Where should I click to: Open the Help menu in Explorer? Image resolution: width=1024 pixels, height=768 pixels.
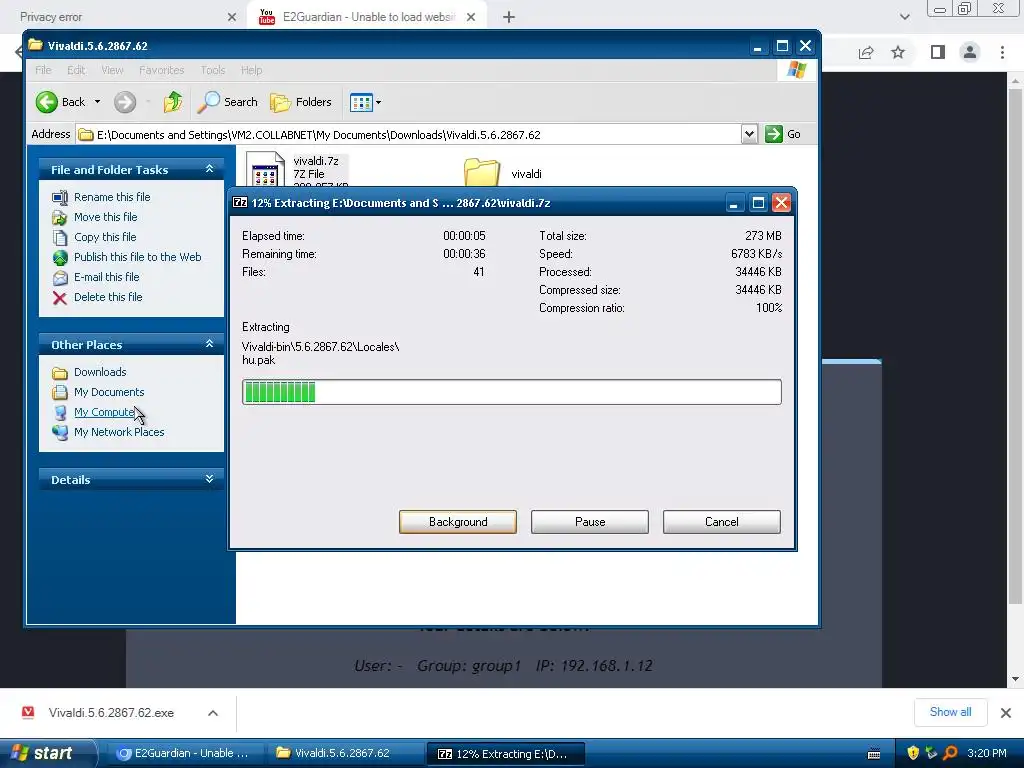(x=251, y=70)
